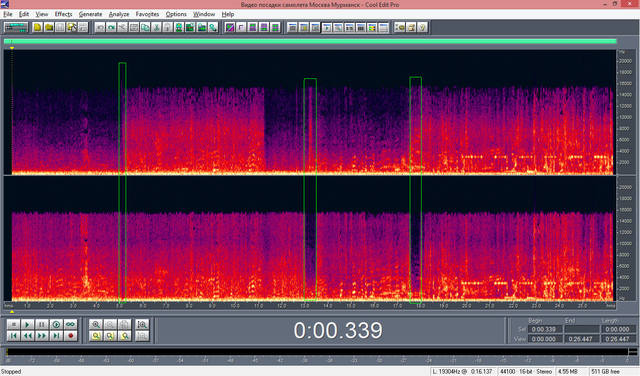Screen dimensions: 640x376
Task: Open a file with the yellow folder icon
Action: (x=49, y=27)
